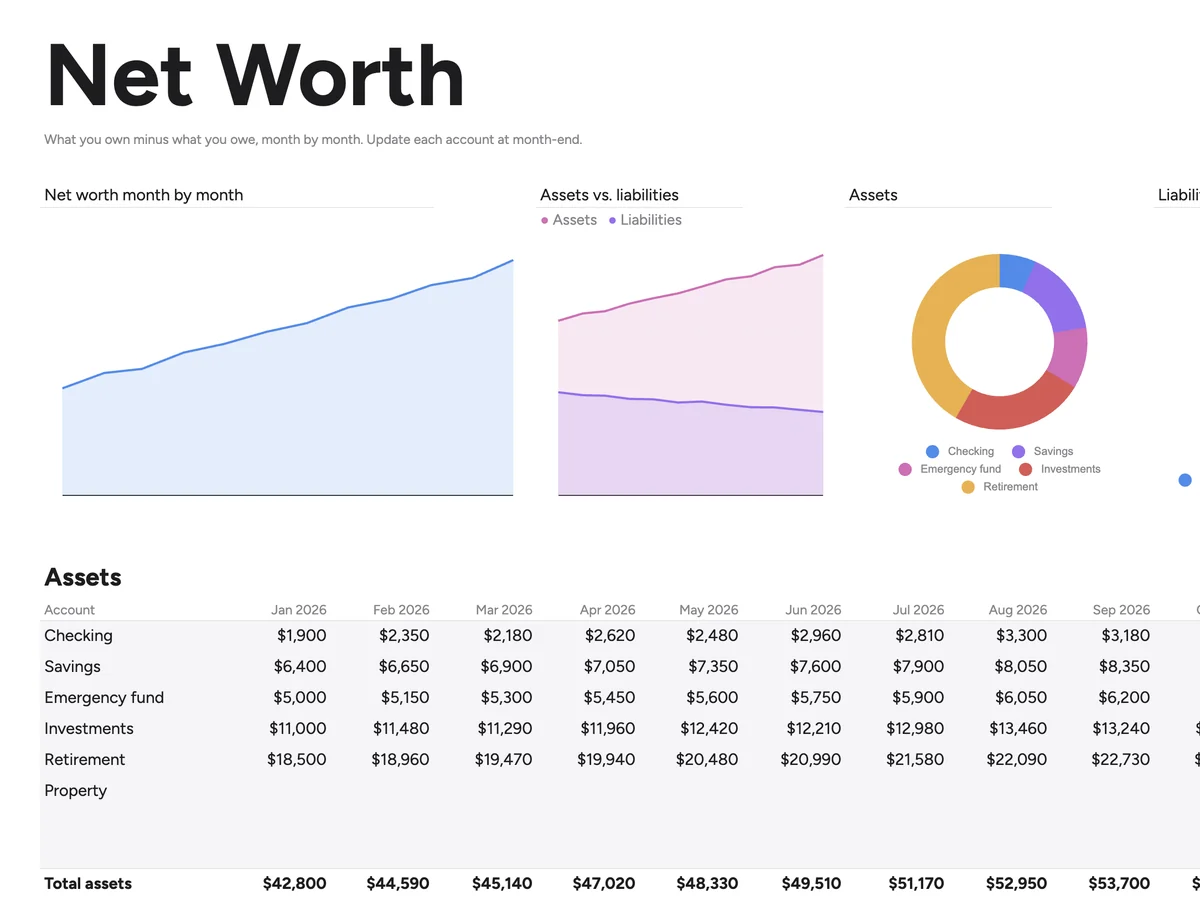The height and width of the screenshot is (900, 1200).
Task: Click Emergency fund May 2026 cell $5,600
Action: click(x=712, y=698)
